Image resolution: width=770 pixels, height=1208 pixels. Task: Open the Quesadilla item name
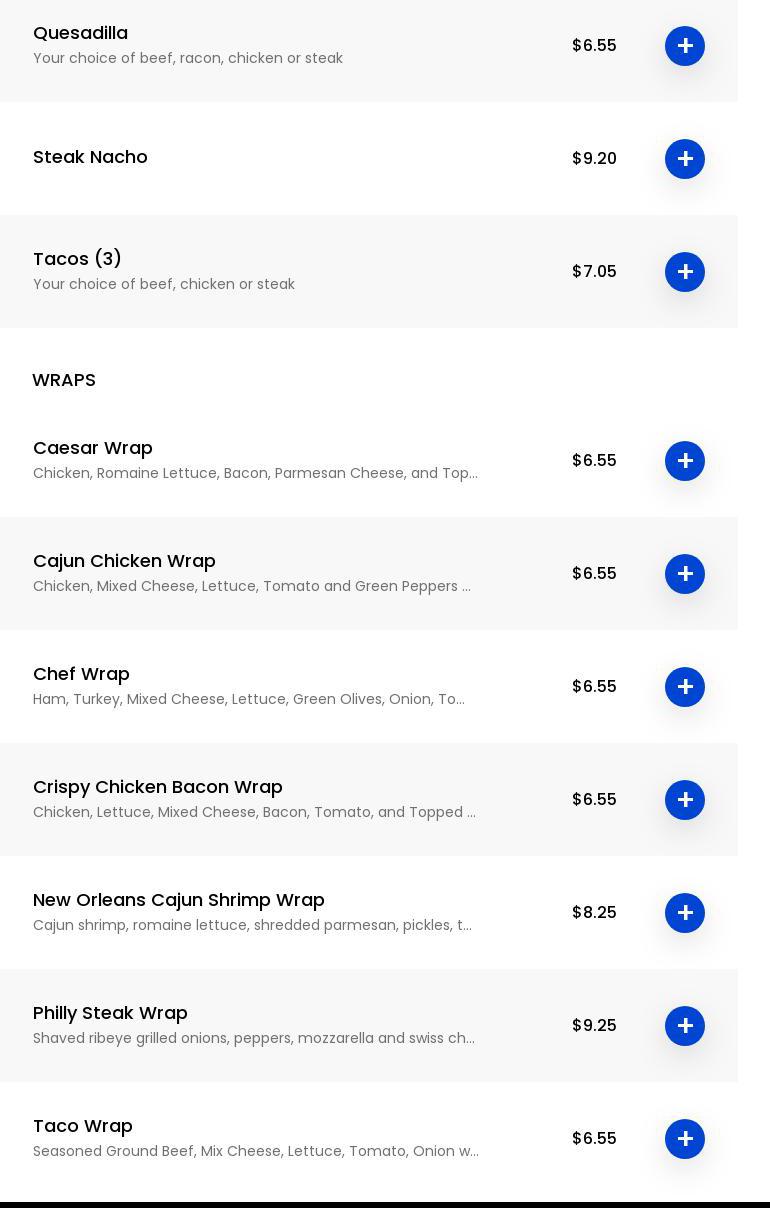80,33
